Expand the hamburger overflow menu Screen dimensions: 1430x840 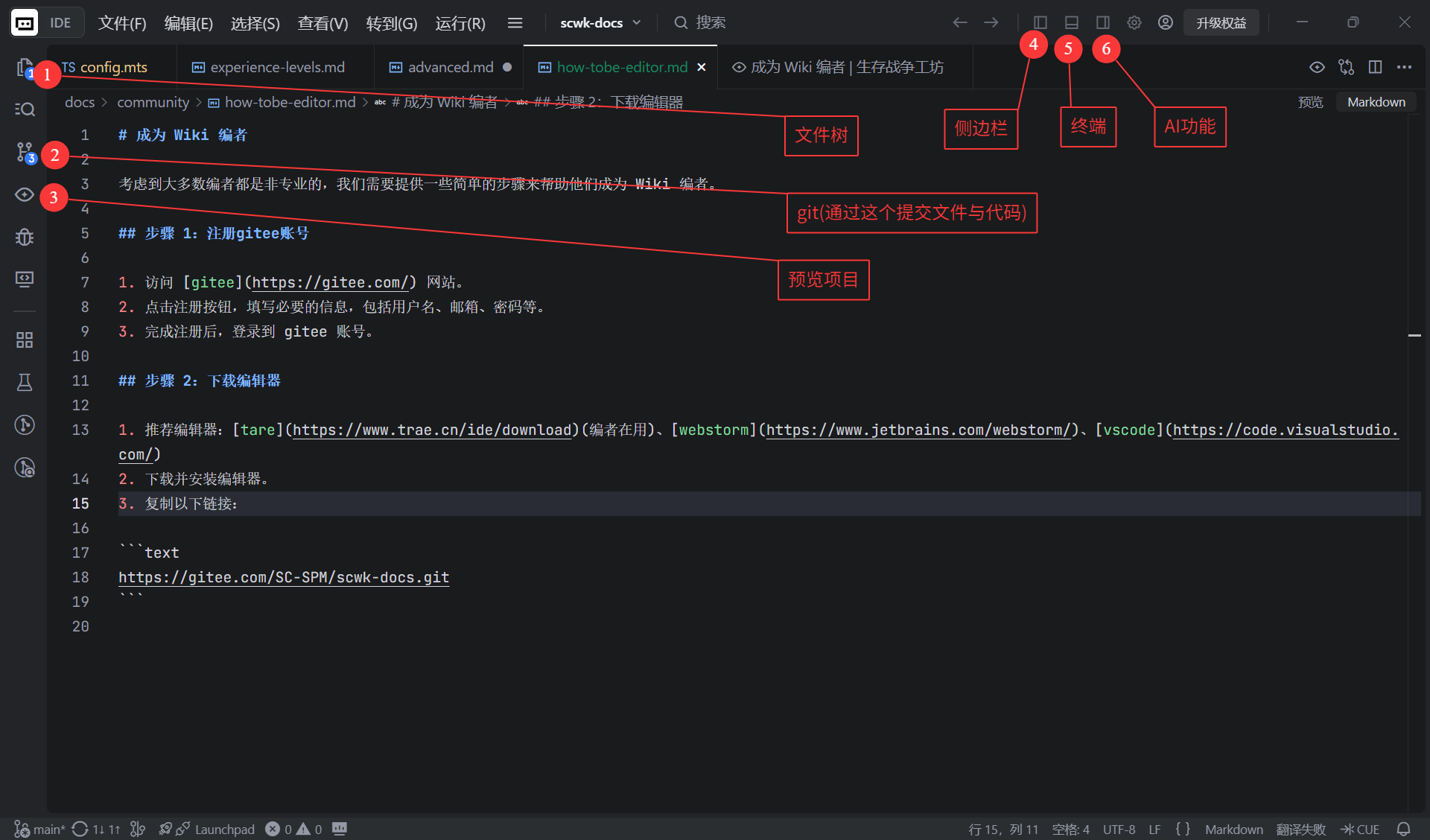[515, 23]
